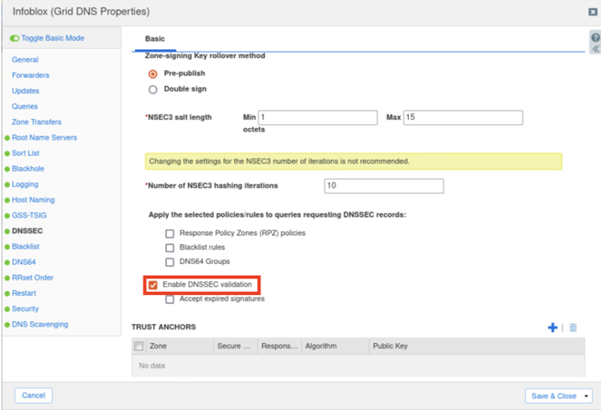This screenshot has height=410, width=601.
Task: Open DNS64 section
Action: [x=24, y=262]
